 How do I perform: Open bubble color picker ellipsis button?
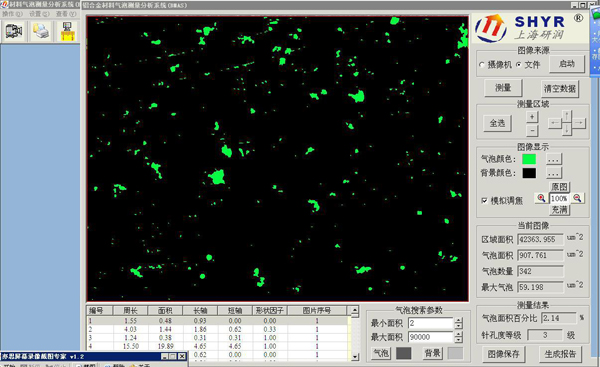554,159
